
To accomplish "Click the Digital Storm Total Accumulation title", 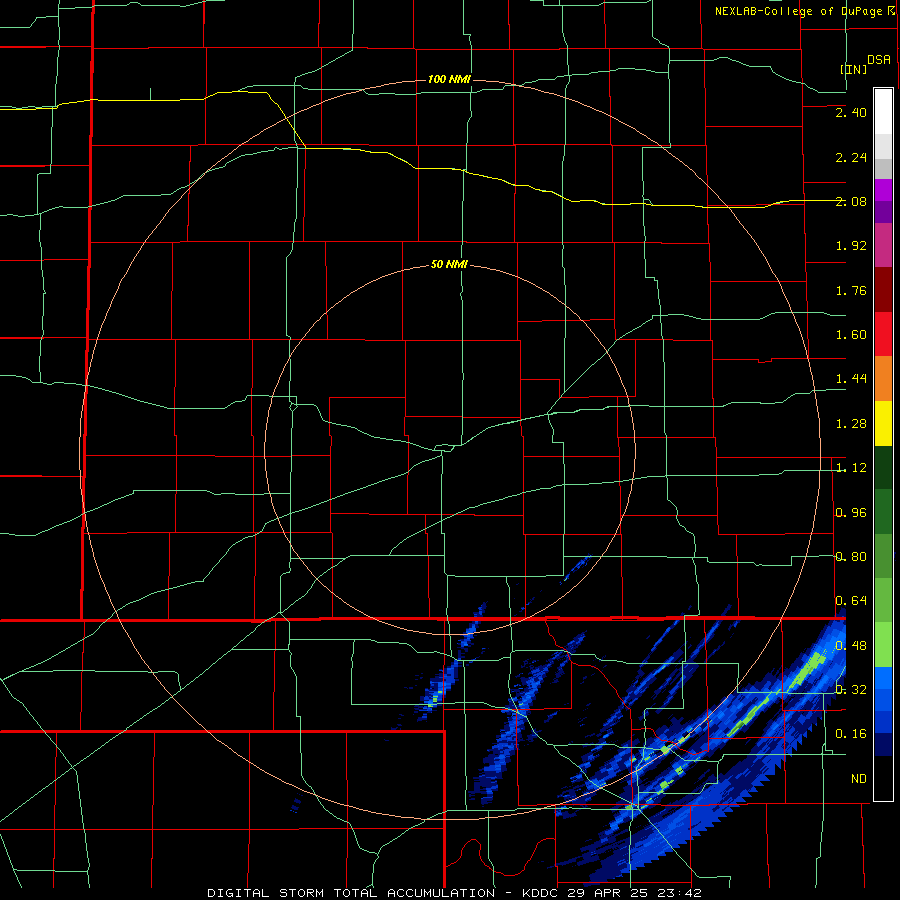I will coord(351,893).
